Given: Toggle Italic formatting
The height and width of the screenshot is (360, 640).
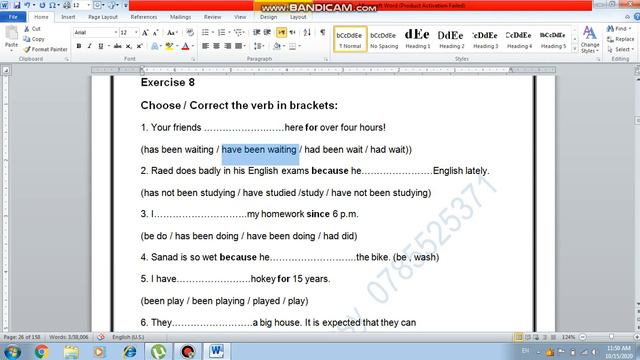Looking at the screenshot, I should (89, 46).
